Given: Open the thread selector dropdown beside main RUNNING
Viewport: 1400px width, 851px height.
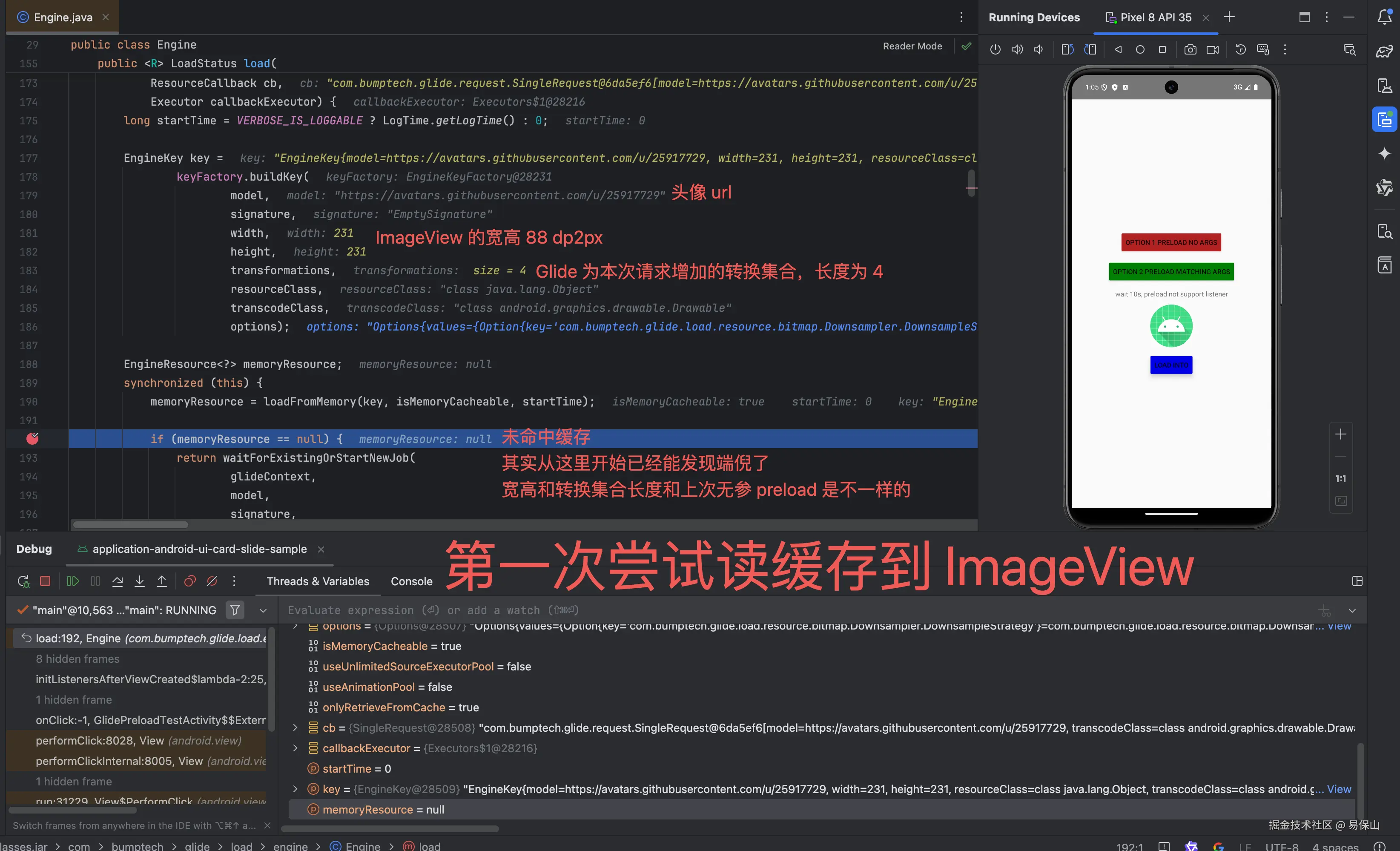Looking at the screenshot, I should pyautogui.click(x=262, y=610).
